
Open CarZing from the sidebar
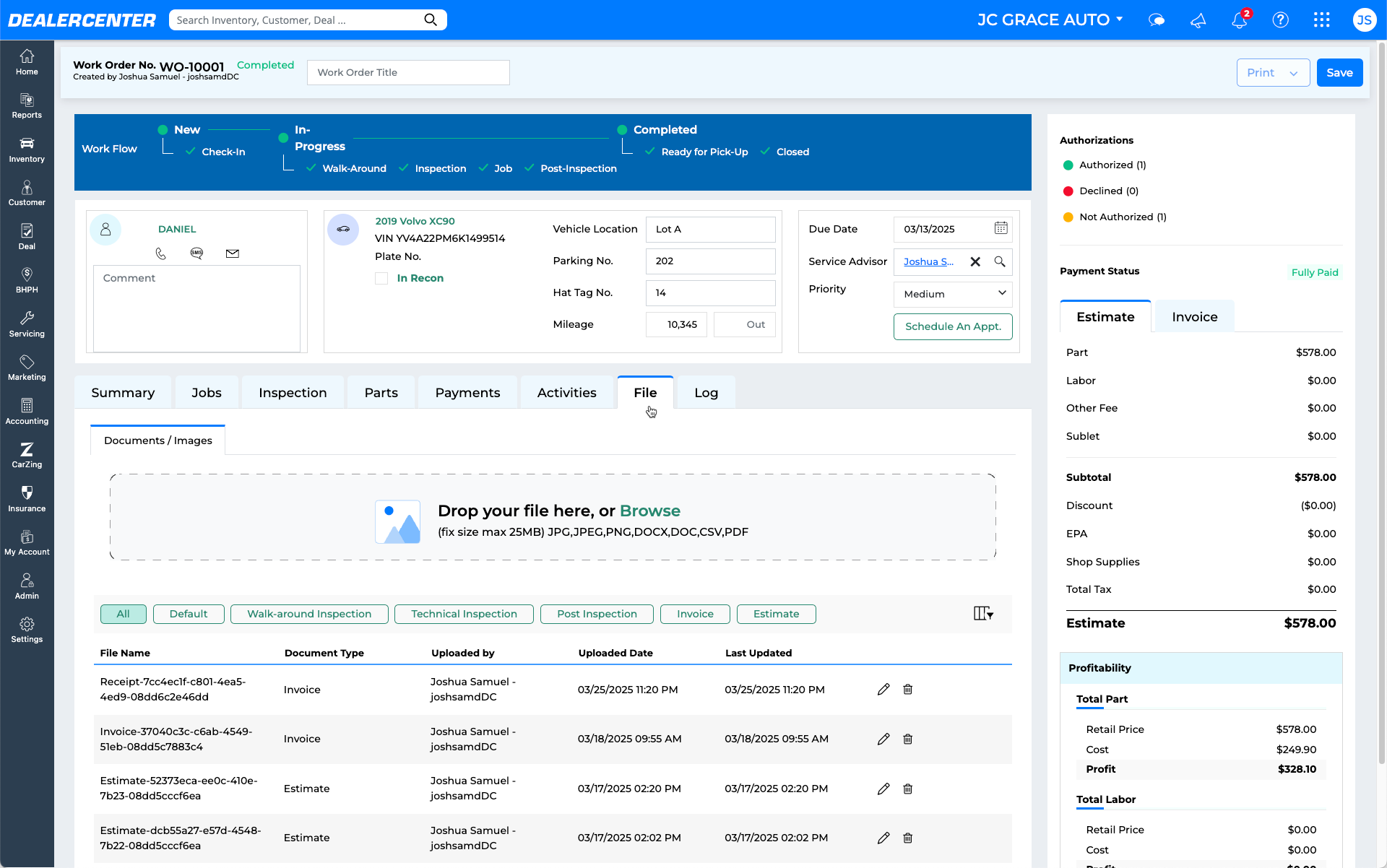(27, 455)
